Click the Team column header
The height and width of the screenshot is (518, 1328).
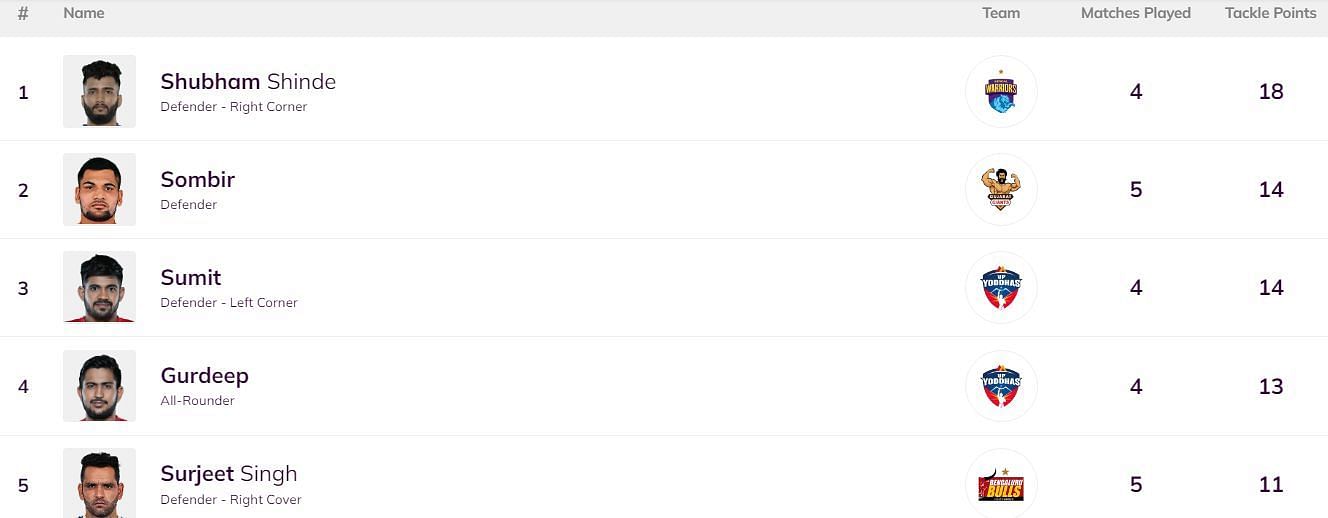[x=1001, y=13]
